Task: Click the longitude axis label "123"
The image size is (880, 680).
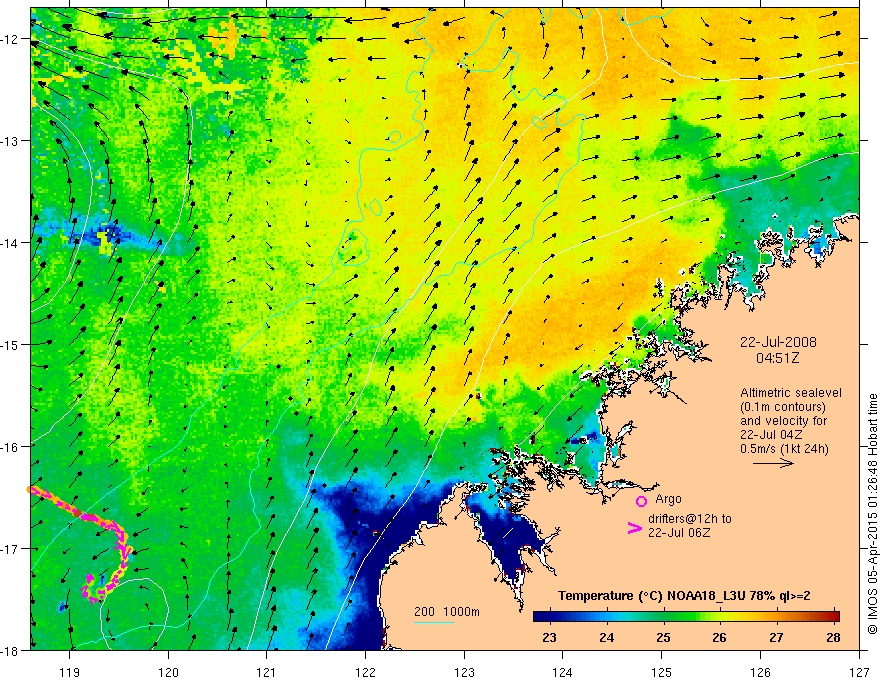Action: click(464, 672)
